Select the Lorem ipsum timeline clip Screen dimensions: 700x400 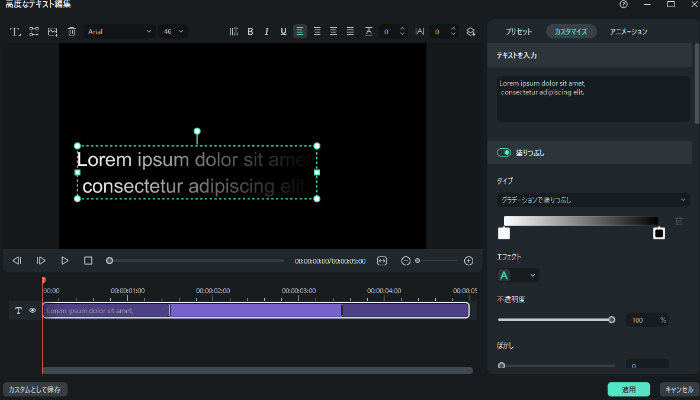click(256, 310)
